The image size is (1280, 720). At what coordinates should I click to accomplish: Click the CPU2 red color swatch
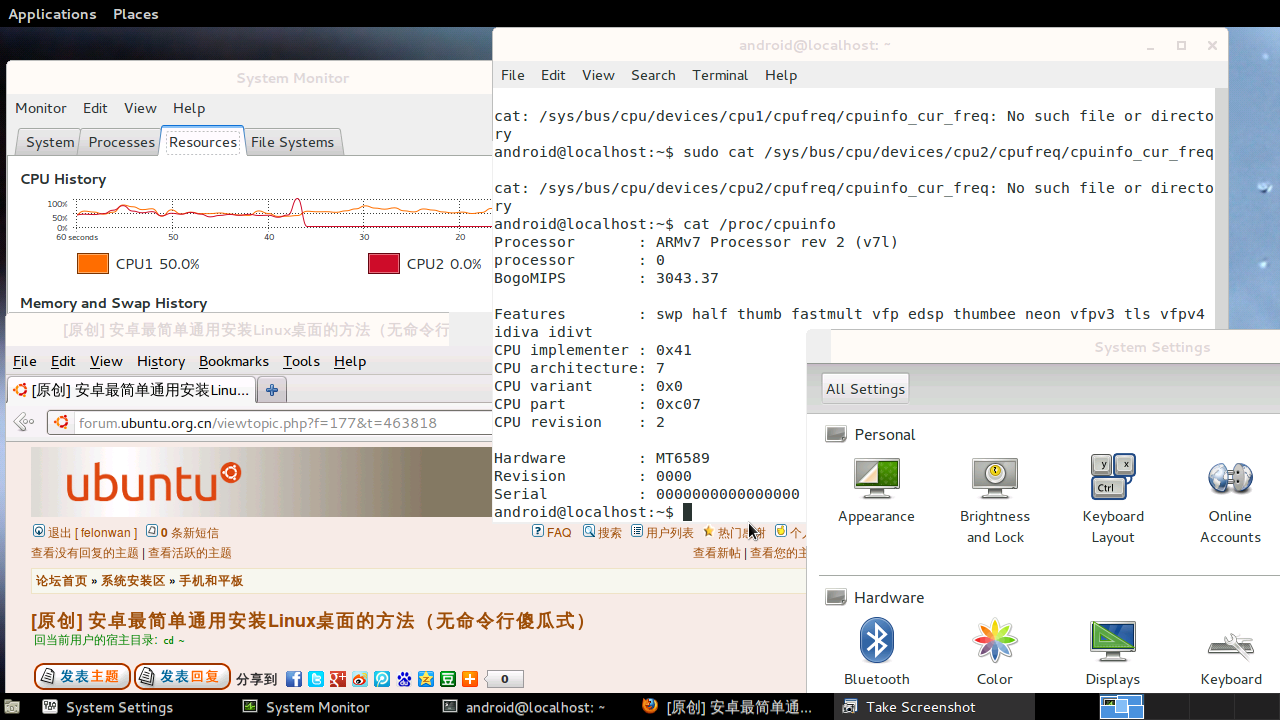[x=384, y=264]
